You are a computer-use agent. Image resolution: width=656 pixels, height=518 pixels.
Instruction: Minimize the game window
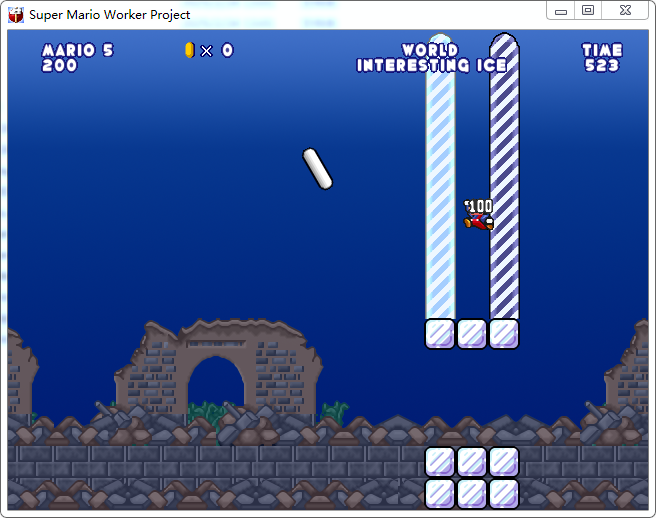coord(561,10)
